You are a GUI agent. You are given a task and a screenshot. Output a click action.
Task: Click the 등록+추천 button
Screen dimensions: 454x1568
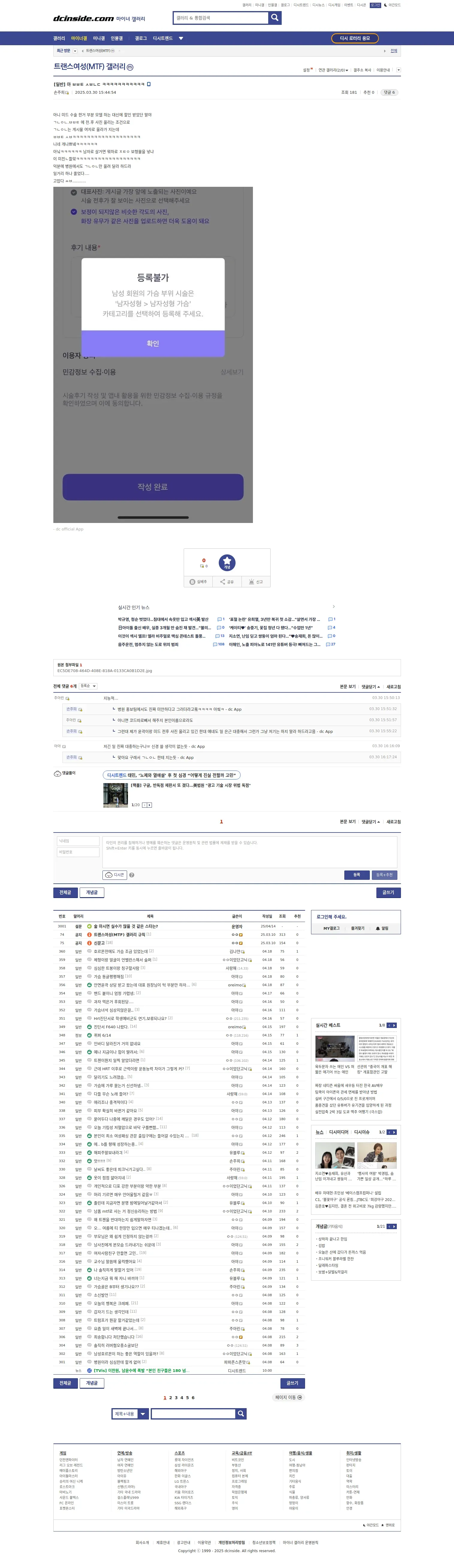coord(384,875)
